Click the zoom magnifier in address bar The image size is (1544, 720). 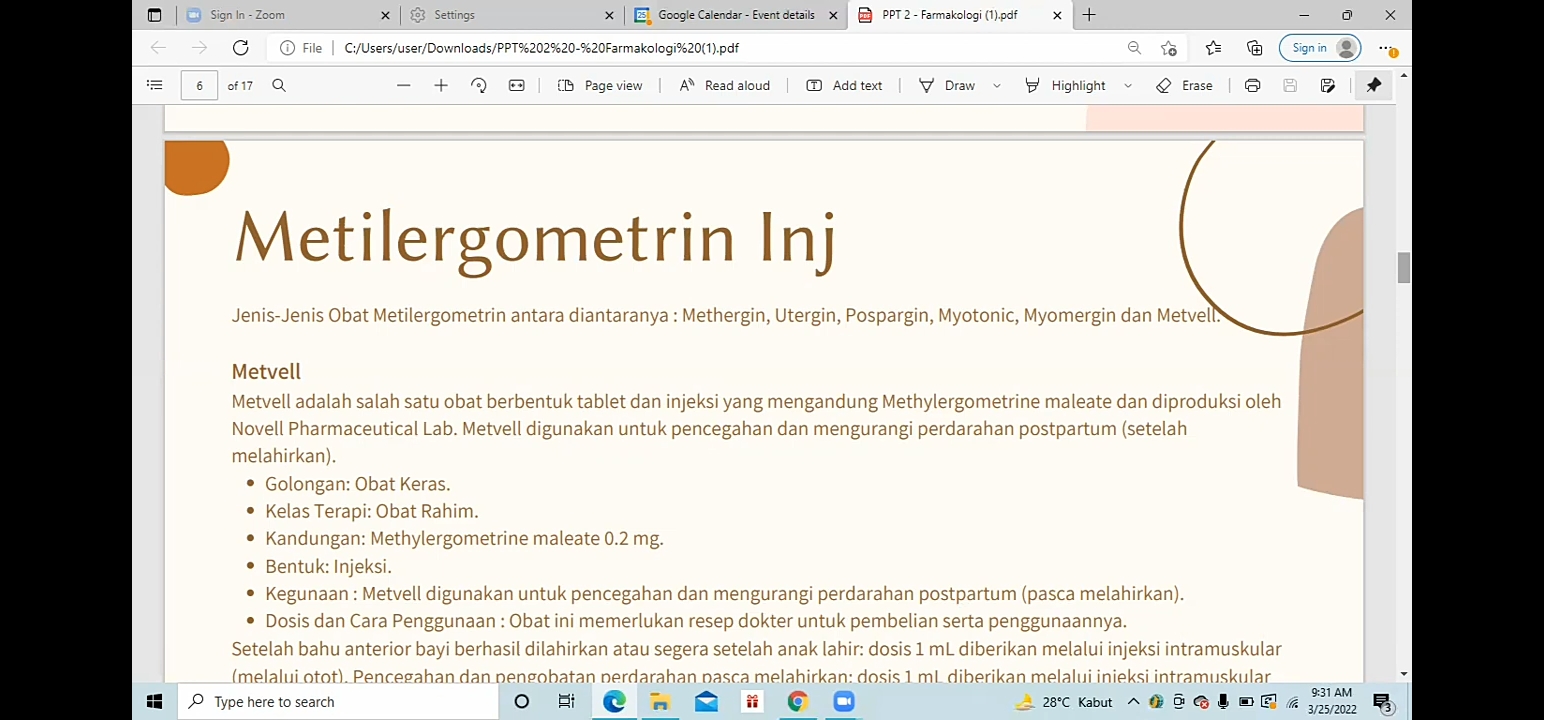1134,48
